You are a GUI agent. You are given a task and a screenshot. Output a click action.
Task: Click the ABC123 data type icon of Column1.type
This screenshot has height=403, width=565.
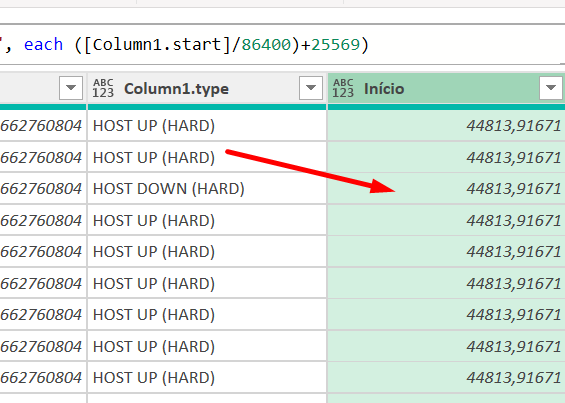click(x=103, y=88)
